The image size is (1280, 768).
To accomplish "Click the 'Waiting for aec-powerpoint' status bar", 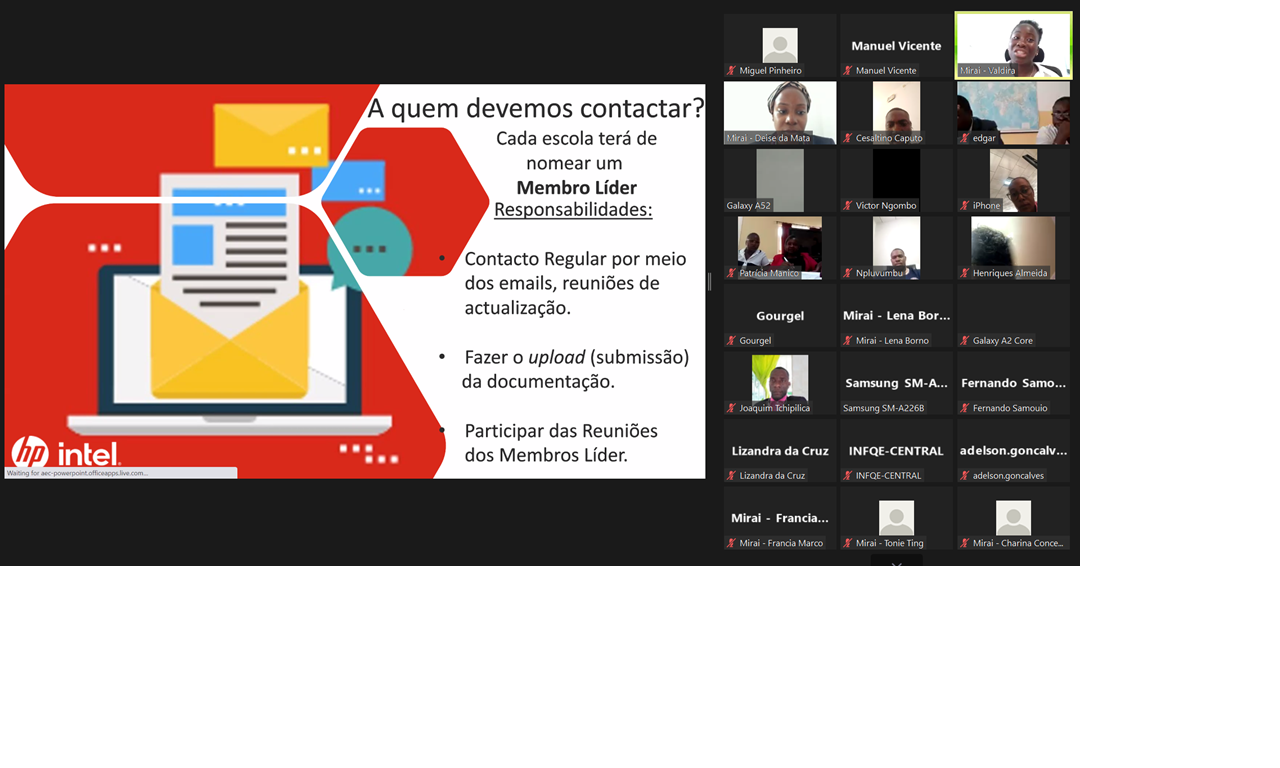I will tap(120, 473).
